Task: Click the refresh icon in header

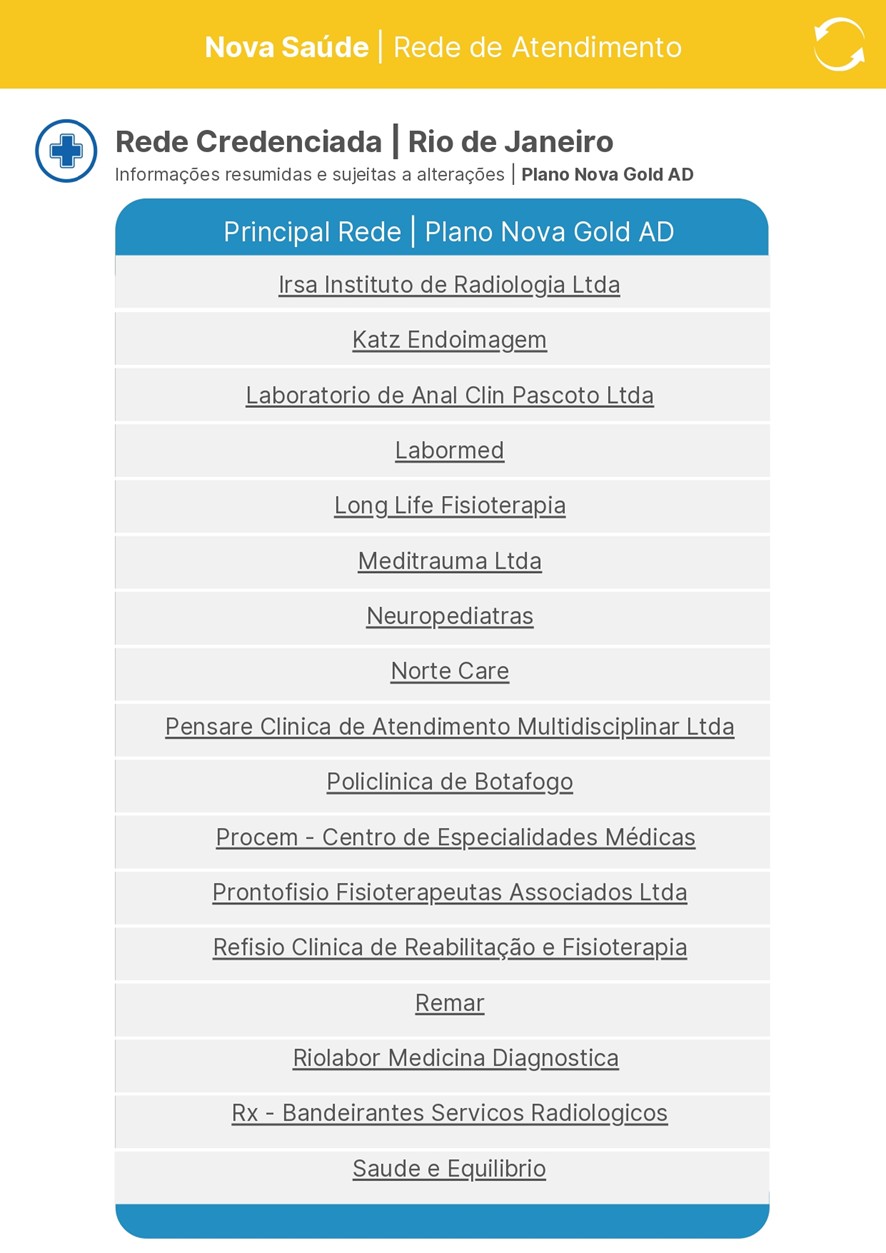Action: pos(838,45)
